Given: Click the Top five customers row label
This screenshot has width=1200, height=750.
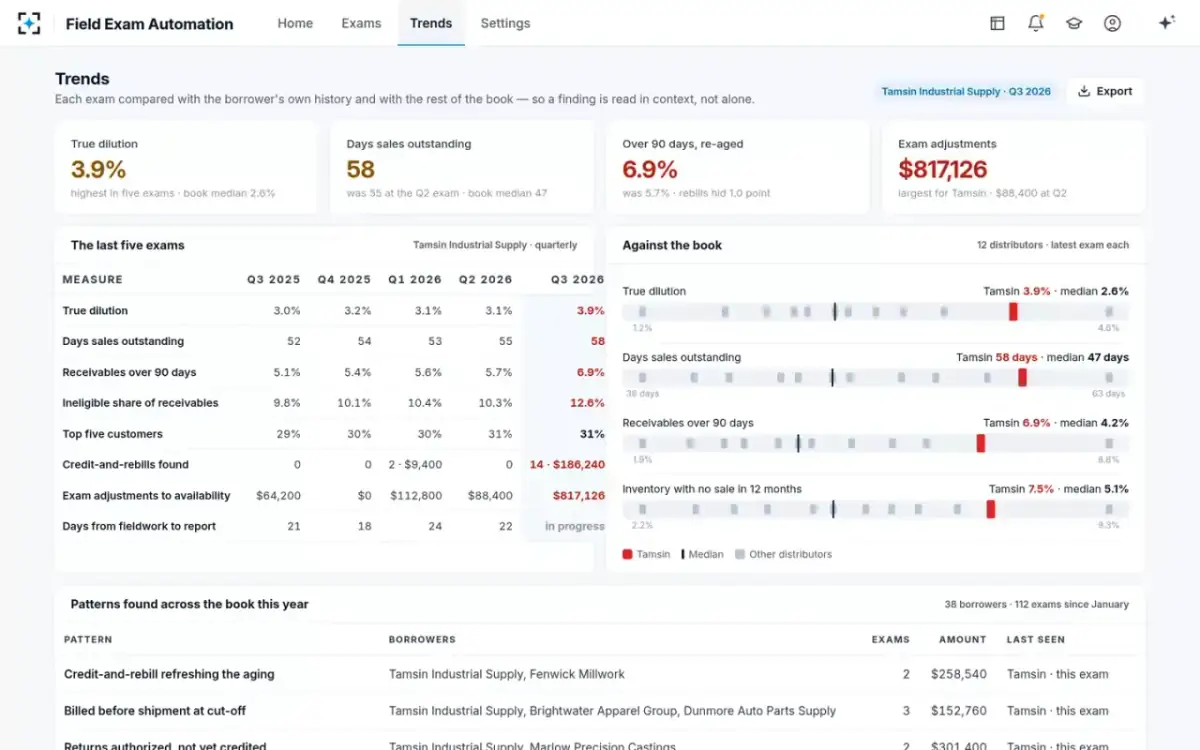Looking at the screenshot, I should click(112, 434).
